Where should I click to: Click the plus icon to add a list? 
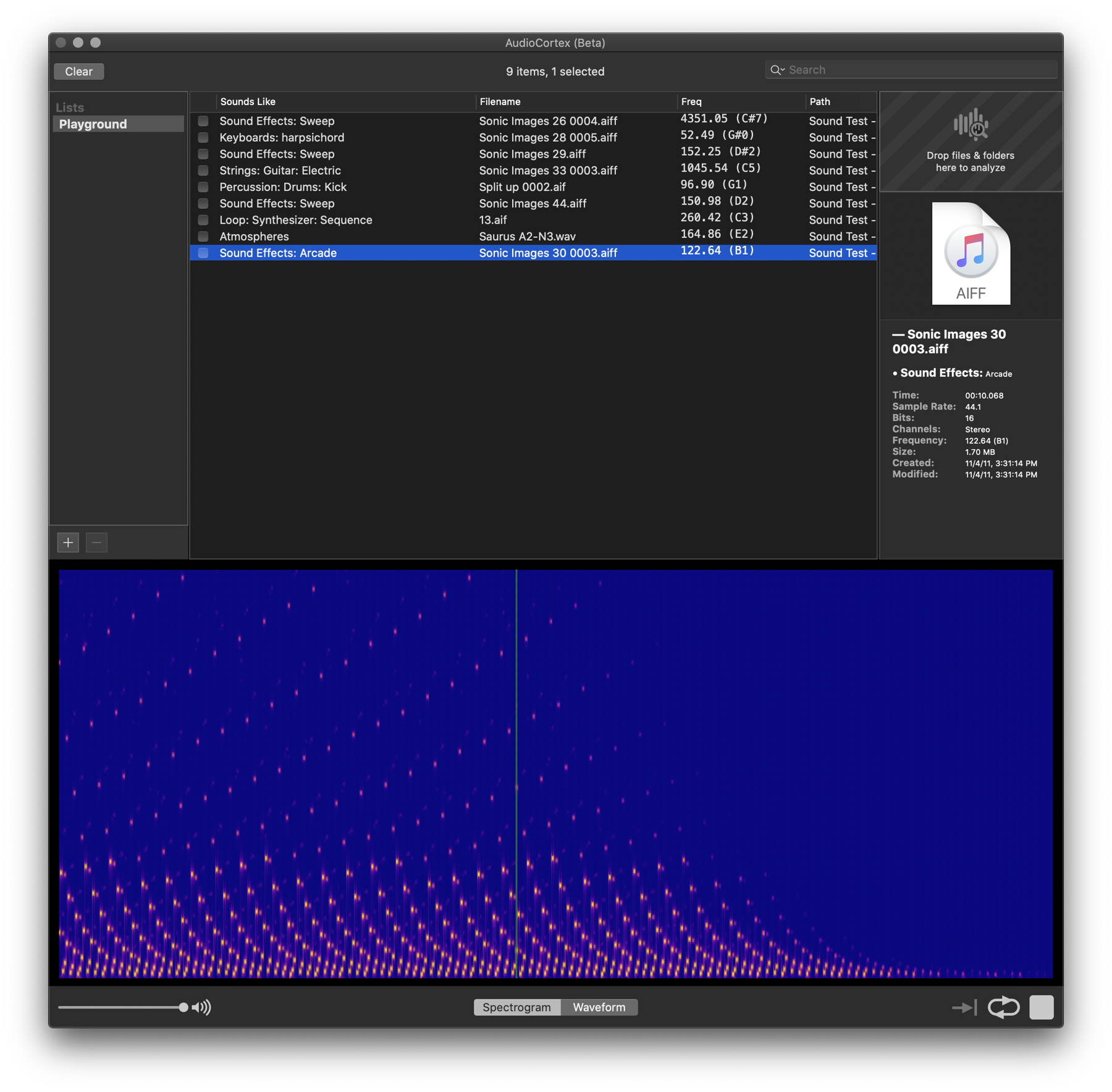pyautogui.click(x=68, y=543)
